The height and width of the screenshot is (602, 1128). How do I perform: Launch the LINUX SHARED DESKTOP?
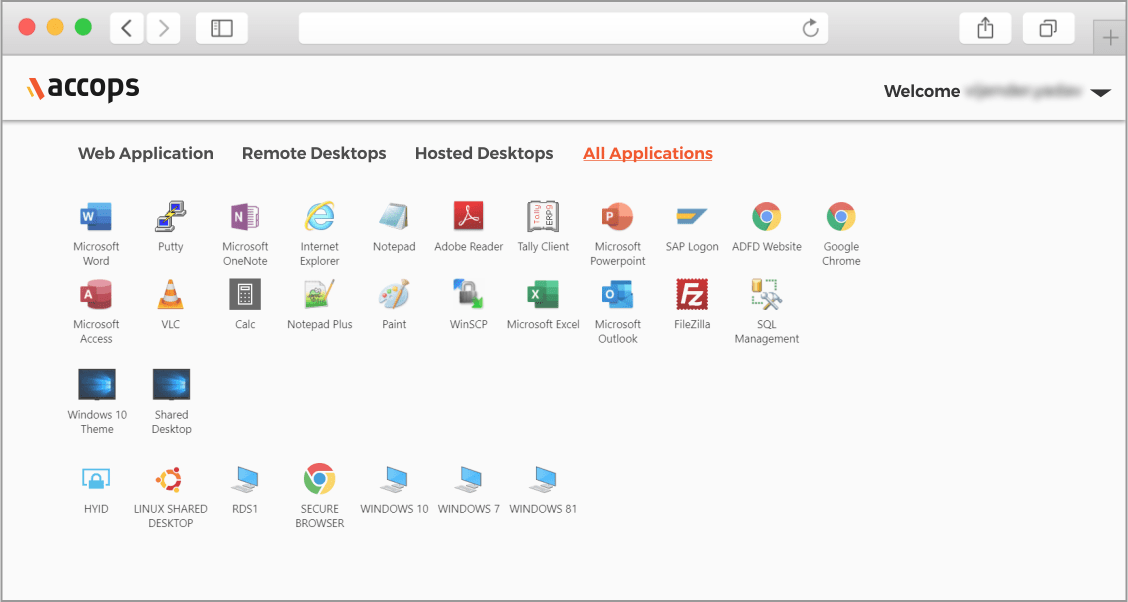click(x=170, y=478)
